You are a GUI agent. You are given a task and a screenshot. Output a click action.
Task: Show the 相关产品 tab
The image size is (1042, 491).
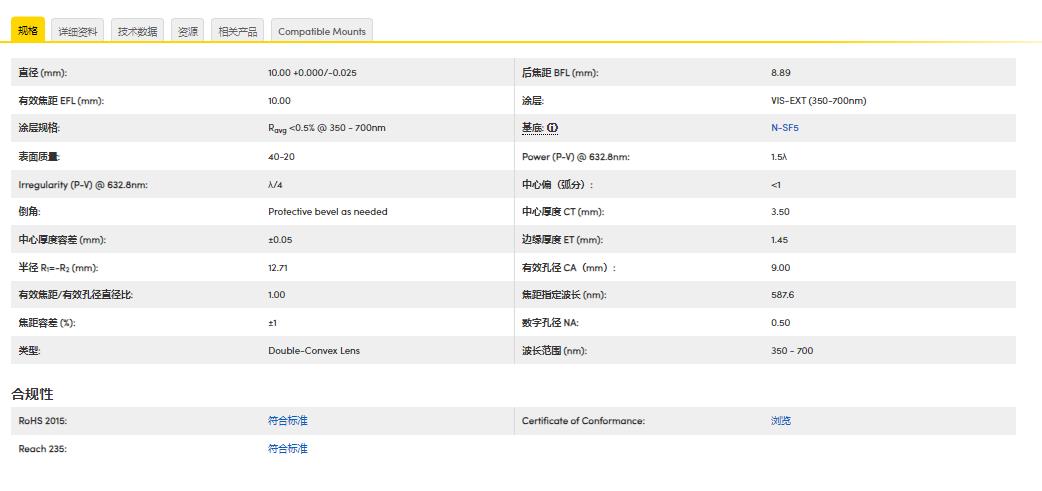point(238,31)
